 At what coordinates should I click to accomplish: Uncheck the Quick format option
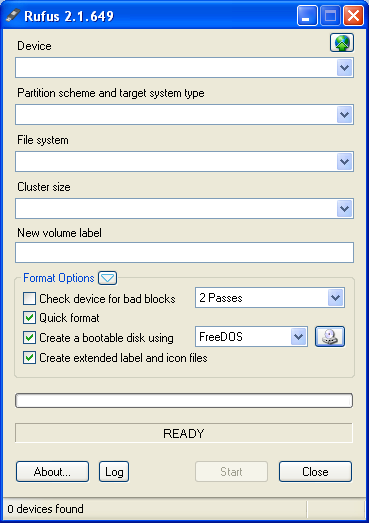coord(29,318)
